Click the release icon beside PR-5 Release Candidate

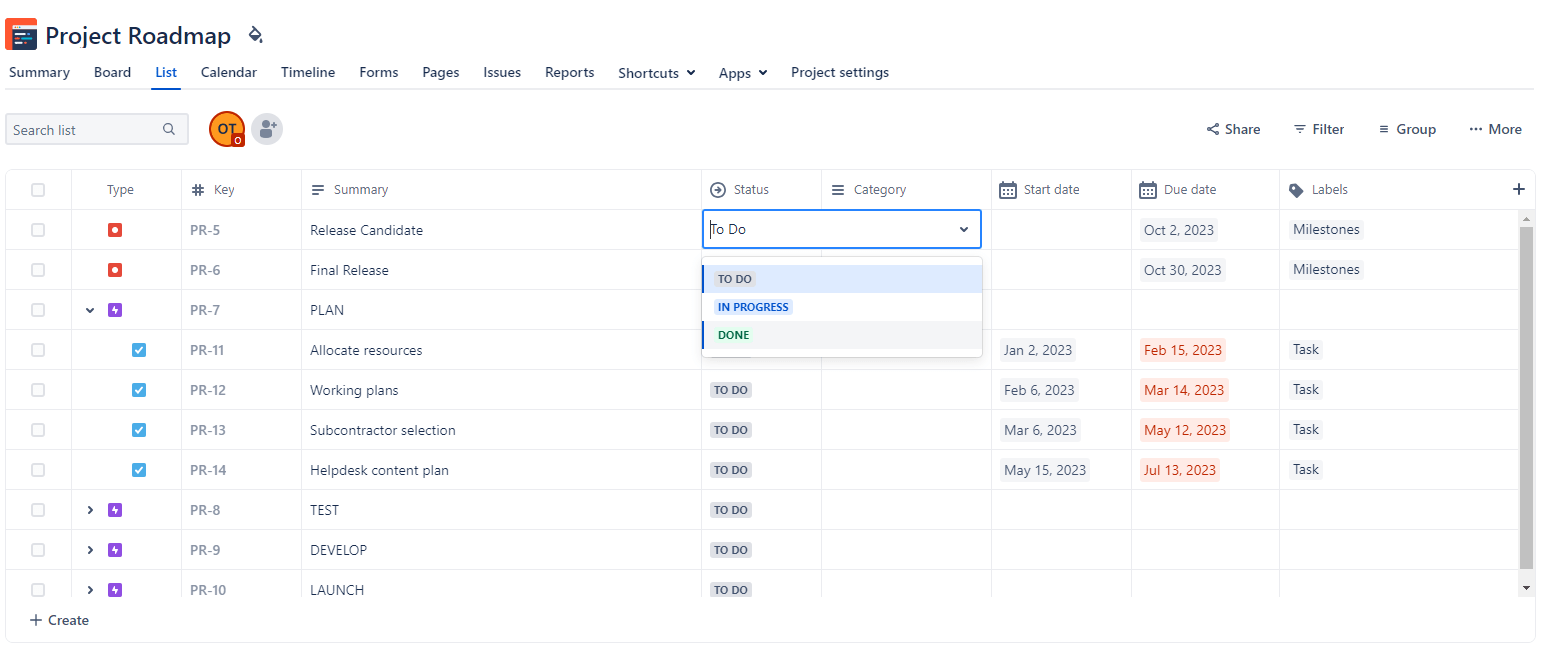click(x=114, y=229)
